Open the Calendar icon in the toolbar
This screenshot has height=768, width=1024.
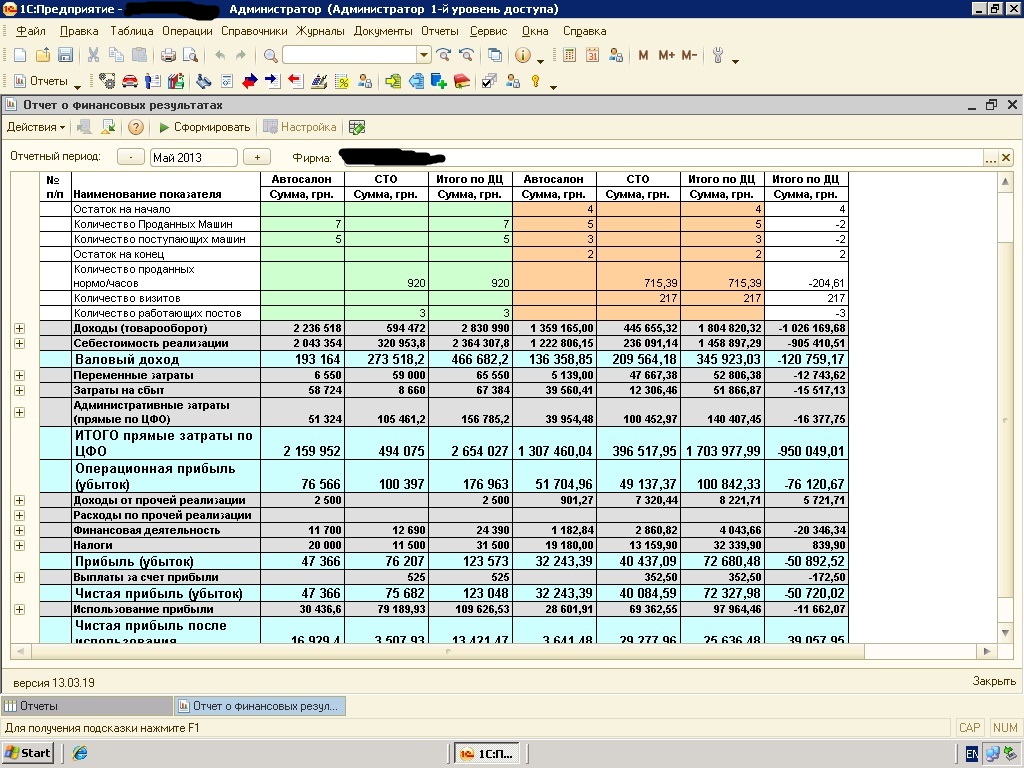[x=592, y=56]
